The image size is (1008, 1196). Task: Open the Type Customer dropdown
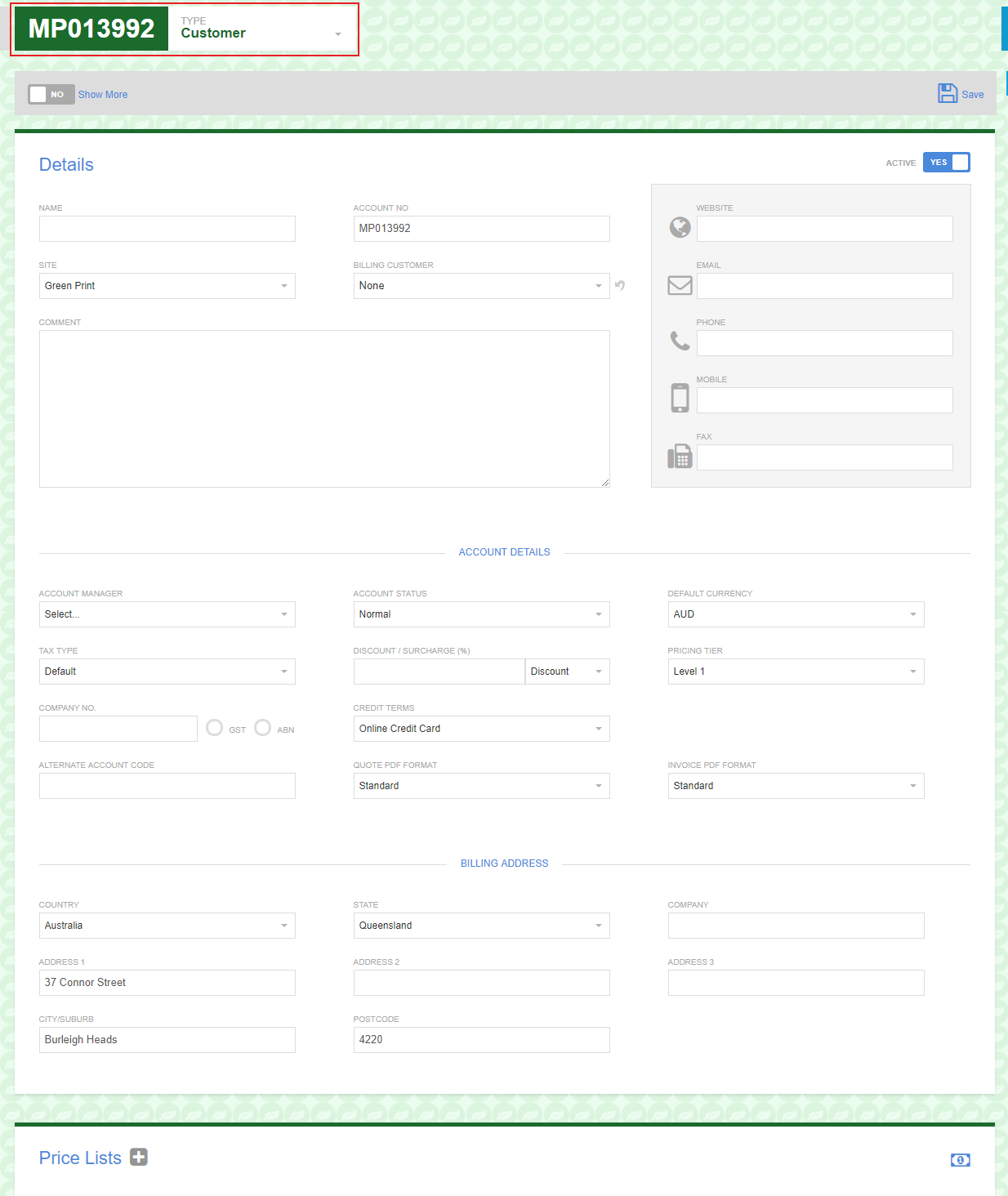click(261, 29)
